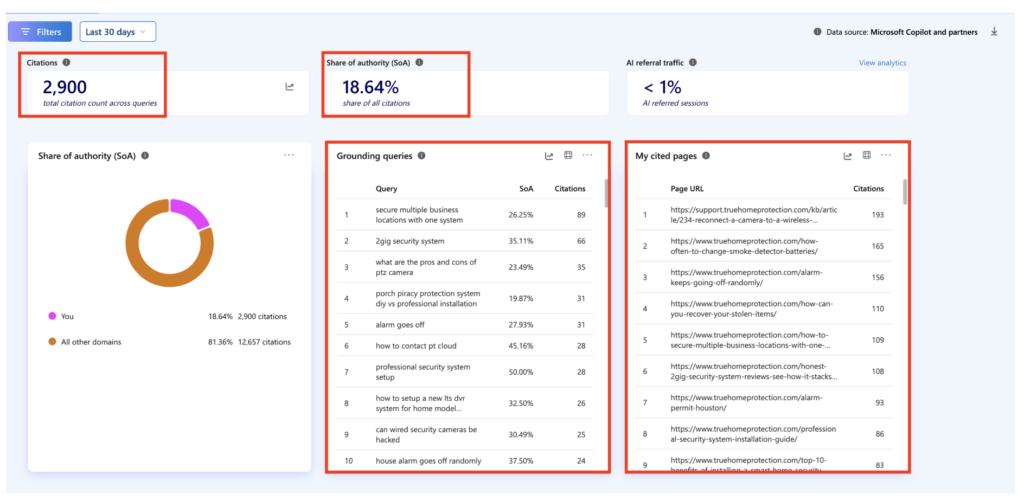Select the 'how to contact pt cloud' query
This screenshot has width=1024, height=500.
tap(465, 345)
